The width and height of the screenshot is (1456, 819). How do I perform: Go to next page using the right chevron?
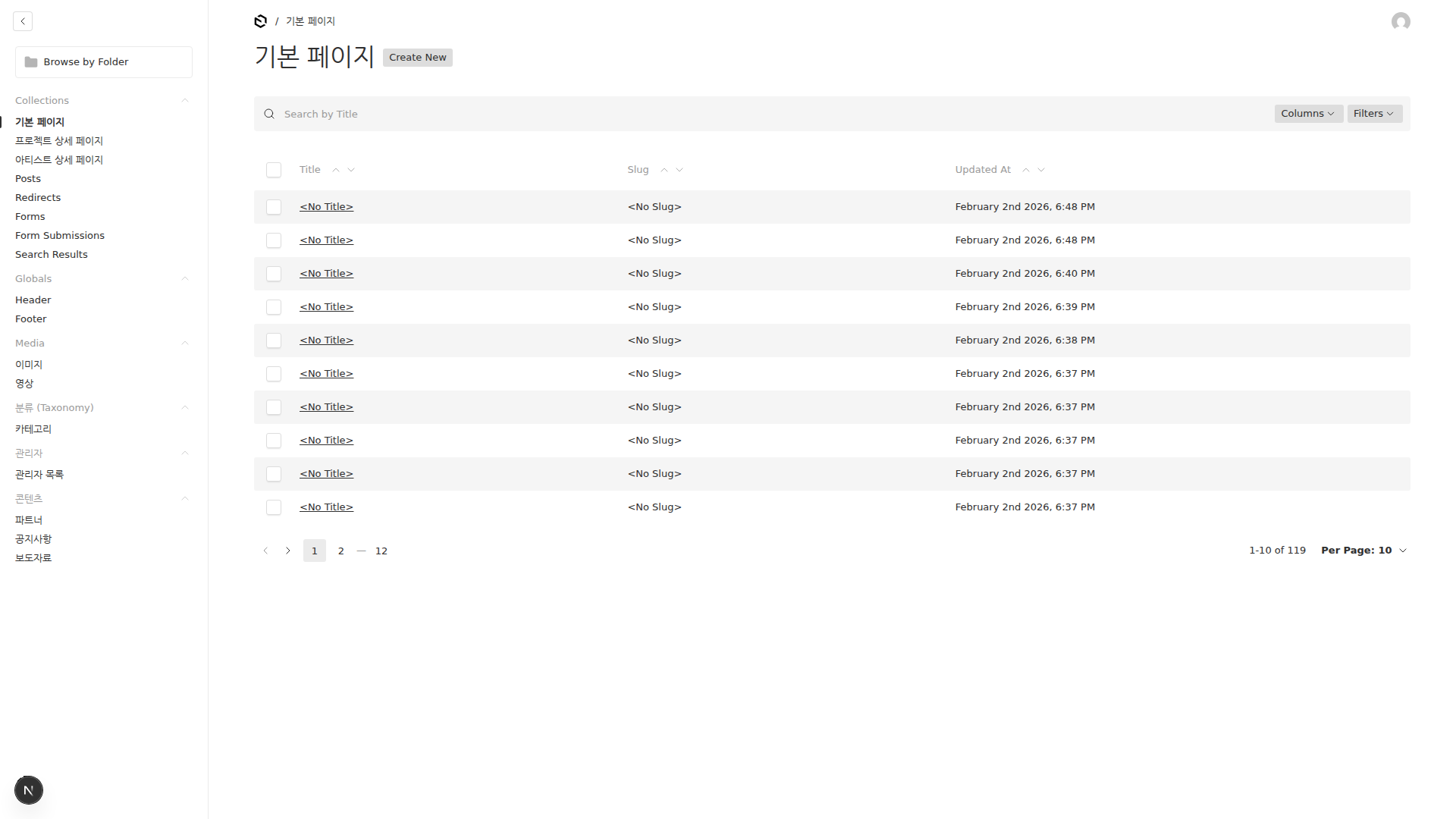288,551
